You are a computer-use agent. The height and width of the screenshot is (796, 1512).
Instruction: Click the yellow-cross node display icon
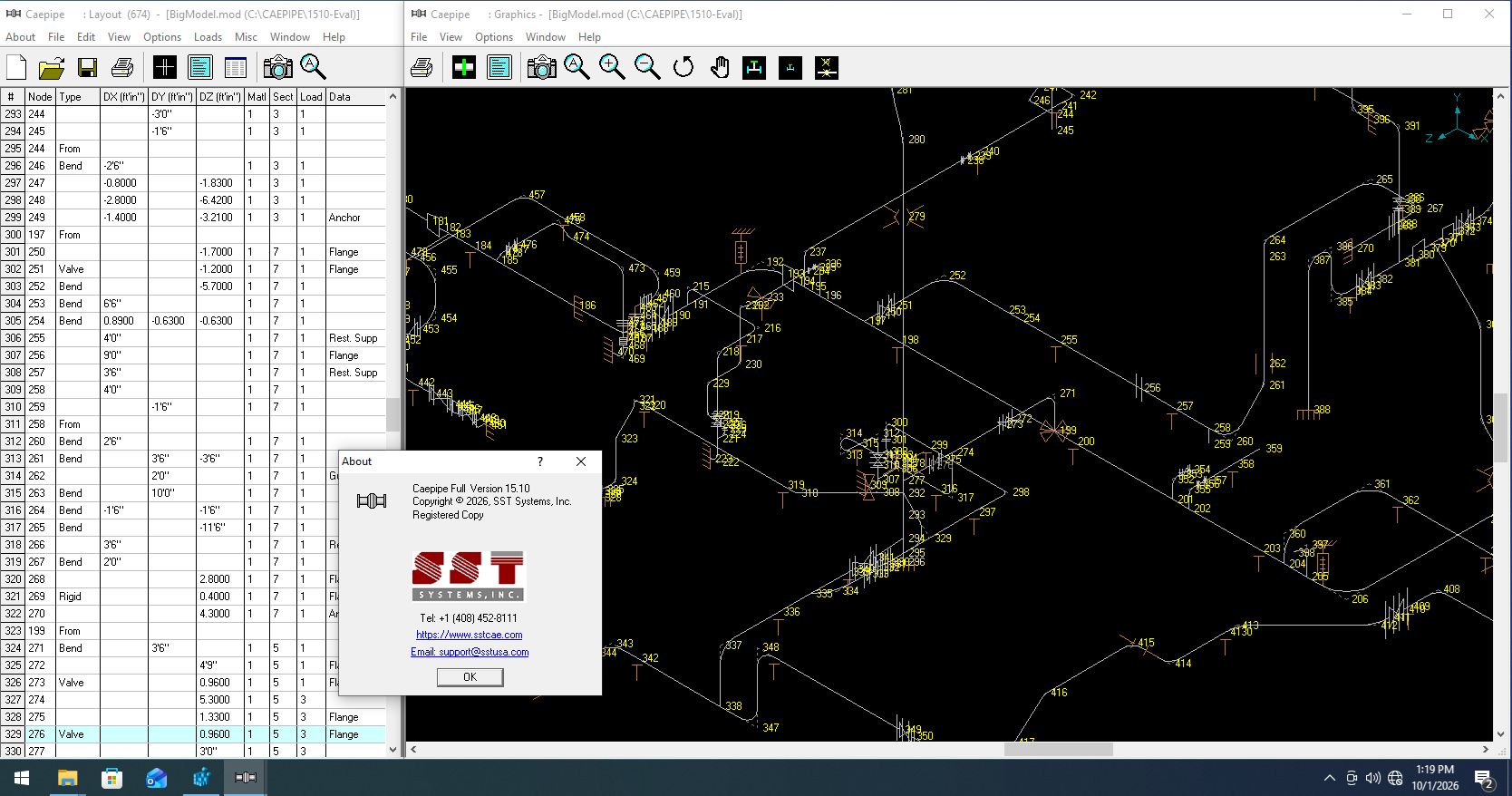click(826, 67)
